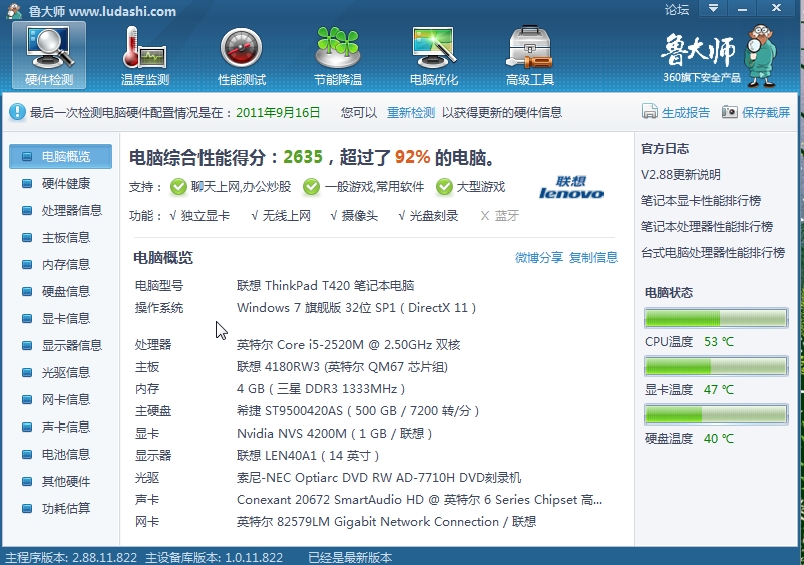The width and height of the screenshot is (804, 565).
Task: Click the 生成报告 report icon
Action: click(x=650, y=111)
